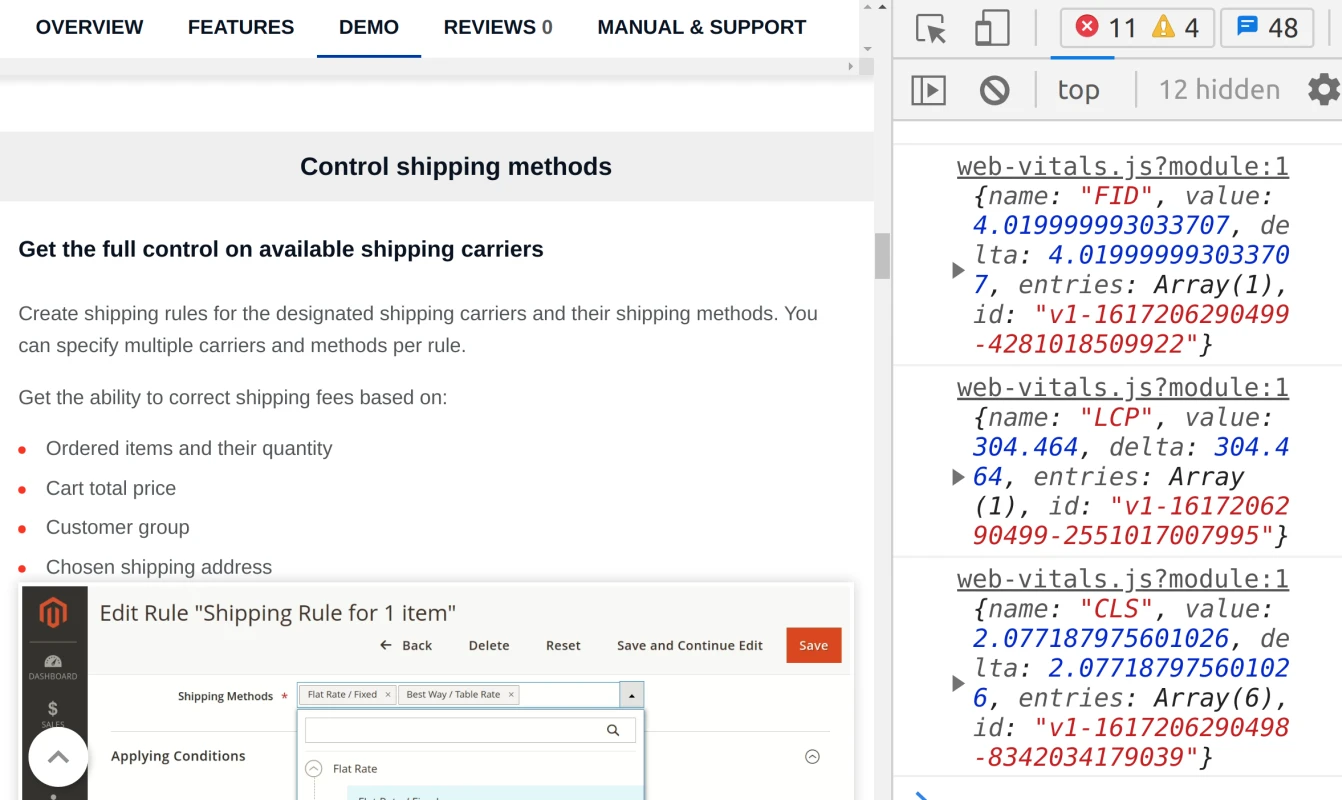
Task: Click the page's vertical scrollbar thumb
Action: pyautogui.click(x=882, y=256)
